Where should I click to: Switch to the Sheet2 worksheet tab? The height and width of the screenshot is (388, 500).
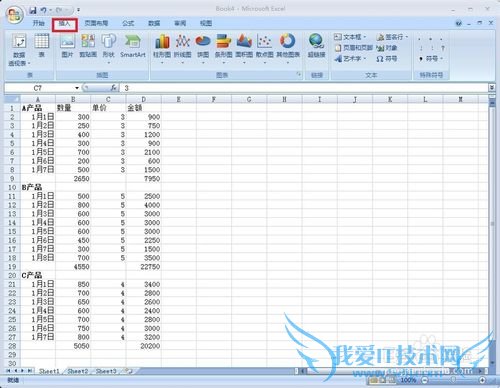point(78,371)
